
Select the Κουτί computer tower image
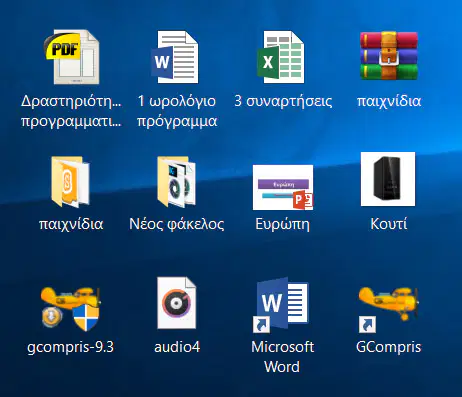pos(388,179)
